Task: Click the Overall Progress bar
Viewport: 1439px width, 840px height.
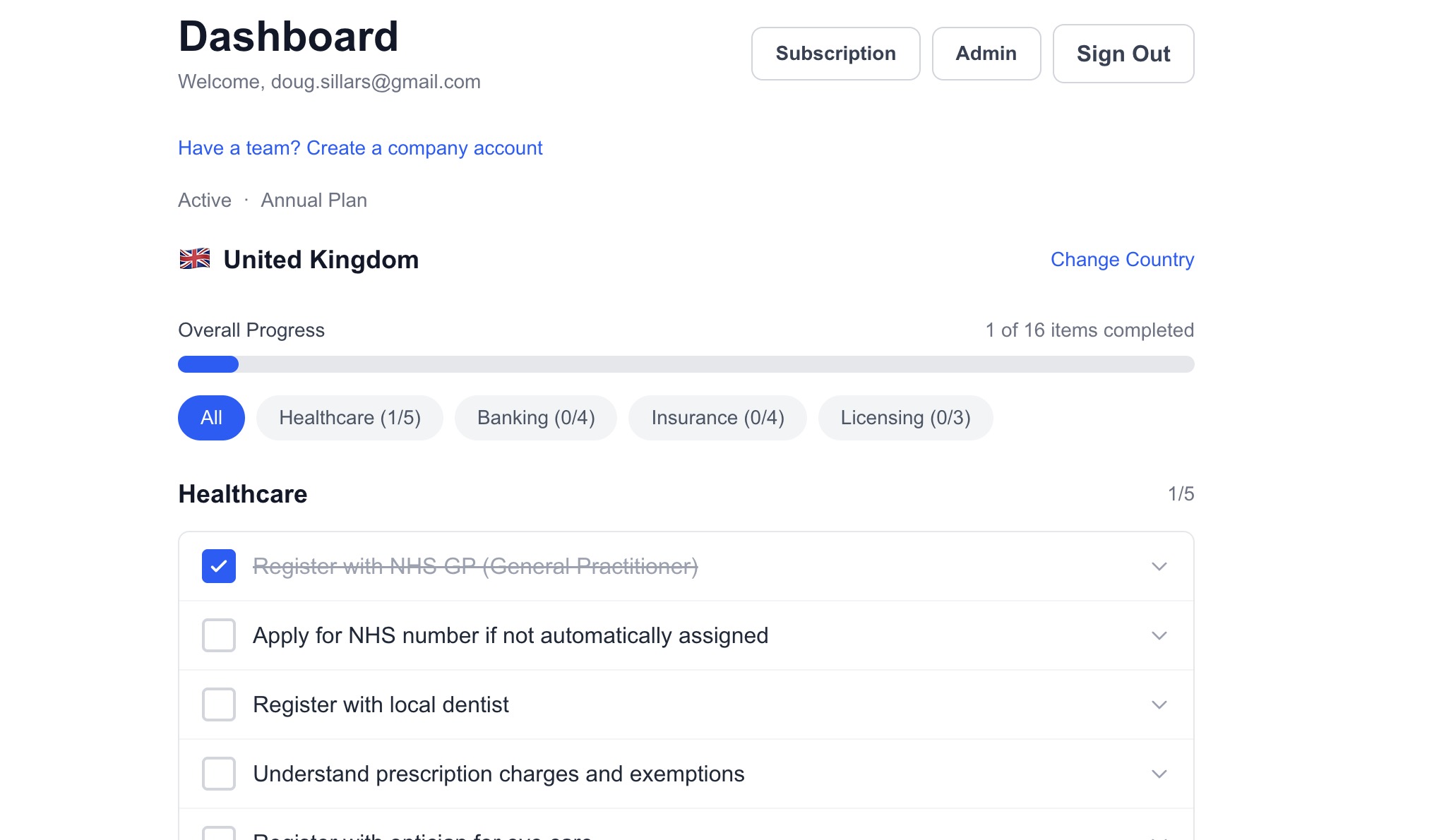Action: [x=685, y=364]
